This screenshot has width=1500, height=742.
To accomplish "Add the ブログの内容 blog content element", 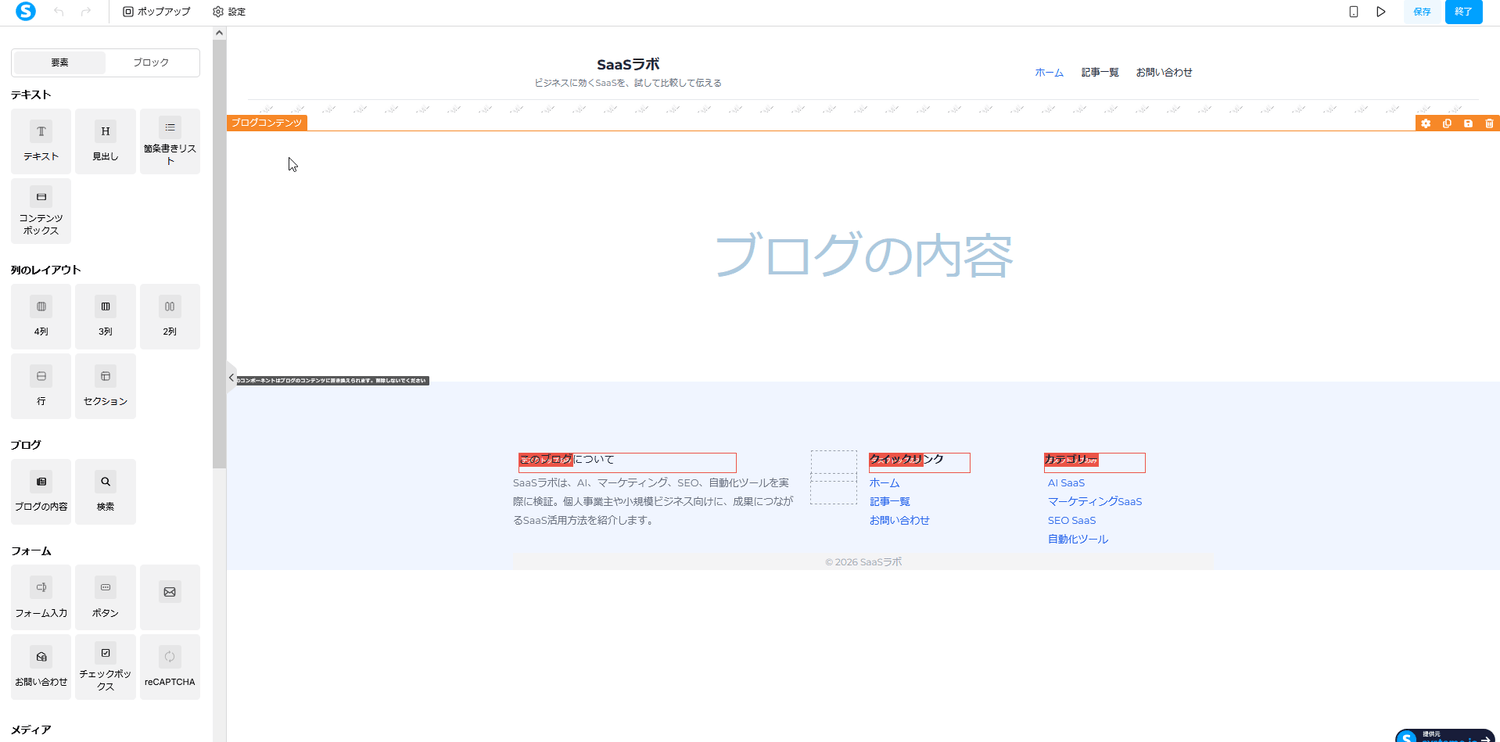I will point(41,492).
